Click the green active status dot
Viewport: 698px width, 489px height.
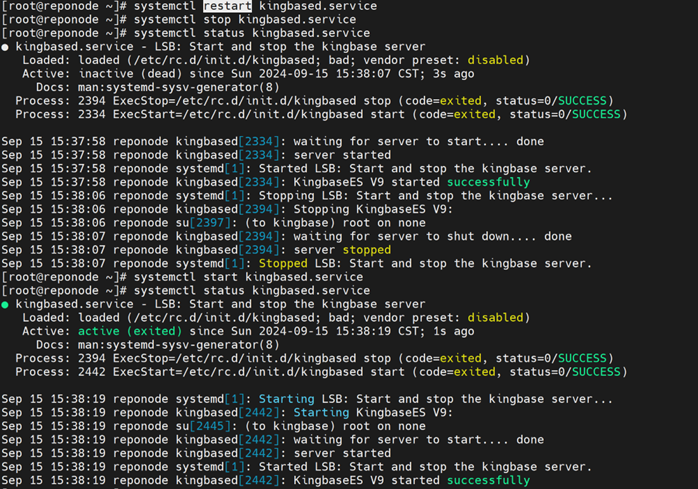(6, 304)
